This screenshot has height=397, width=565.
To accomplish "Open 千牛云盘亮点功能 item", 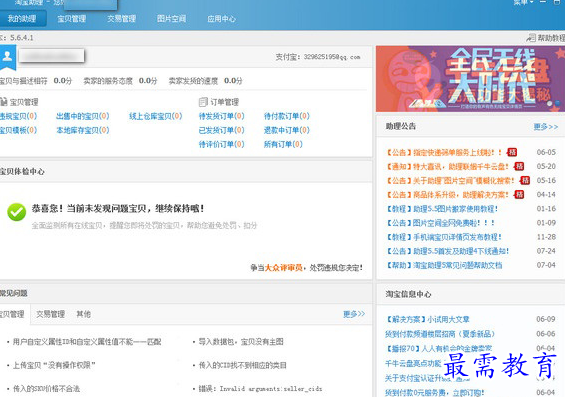I will [x=413, y=363].
